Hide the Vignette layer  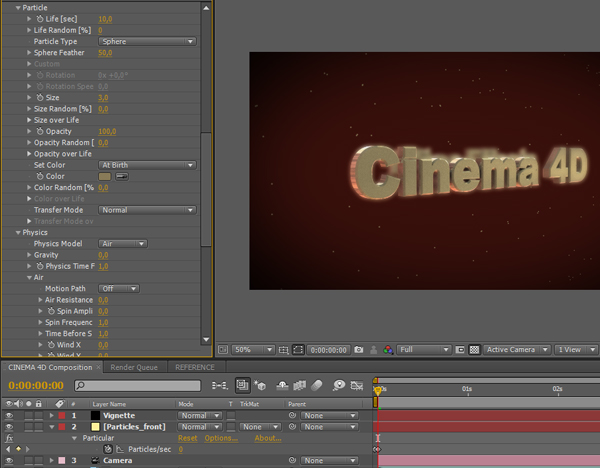(x=9, y=416)
